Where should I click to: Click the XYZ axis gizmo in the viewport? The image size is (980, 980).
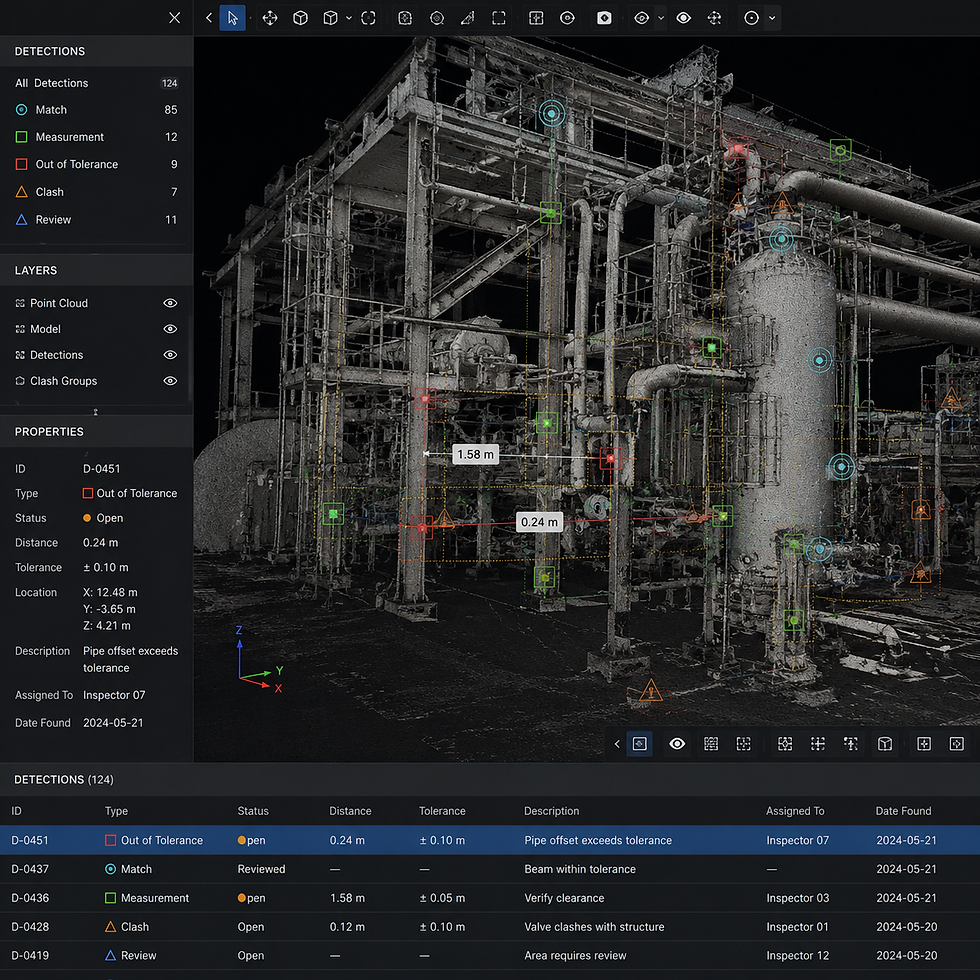coord(259,661)
